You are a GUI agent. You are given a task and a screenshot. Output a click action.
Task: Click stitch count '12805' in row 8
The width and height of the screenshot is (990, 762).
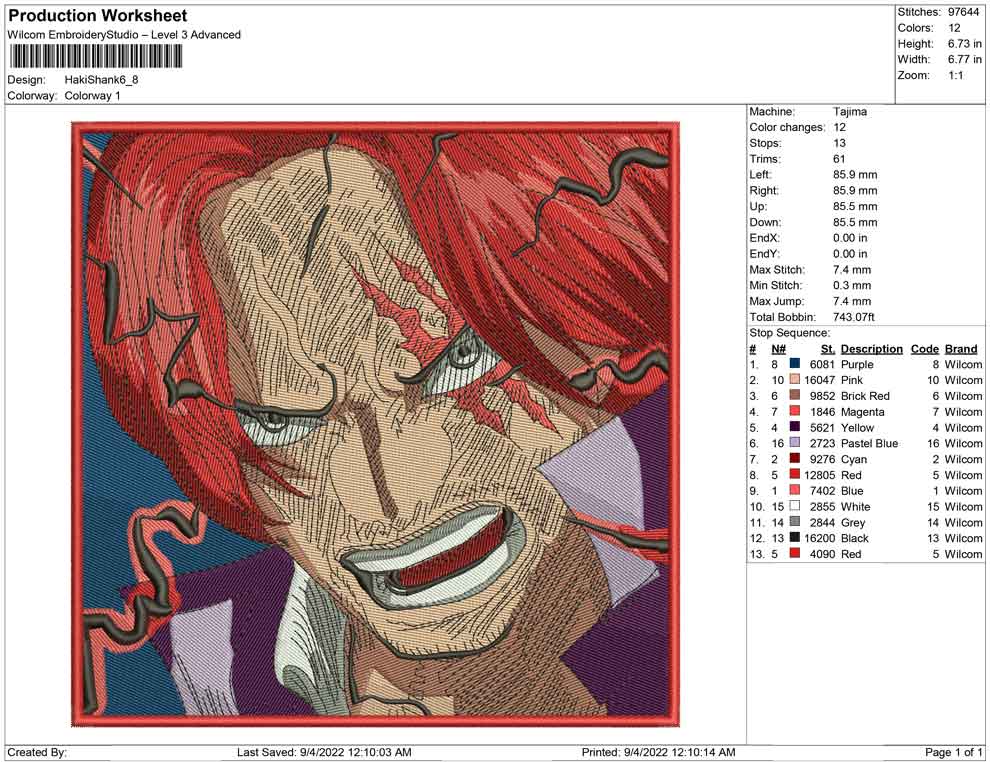(820, 475)
